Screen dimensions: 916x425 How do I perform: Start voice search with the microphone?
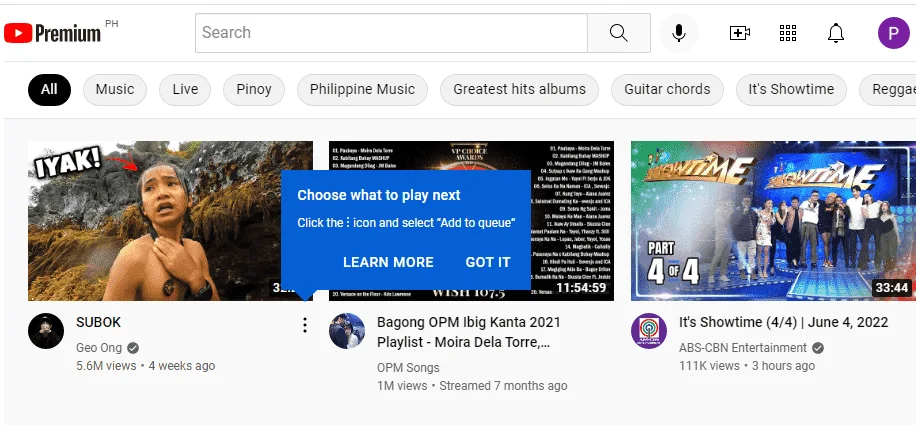(x=679, y=33)
